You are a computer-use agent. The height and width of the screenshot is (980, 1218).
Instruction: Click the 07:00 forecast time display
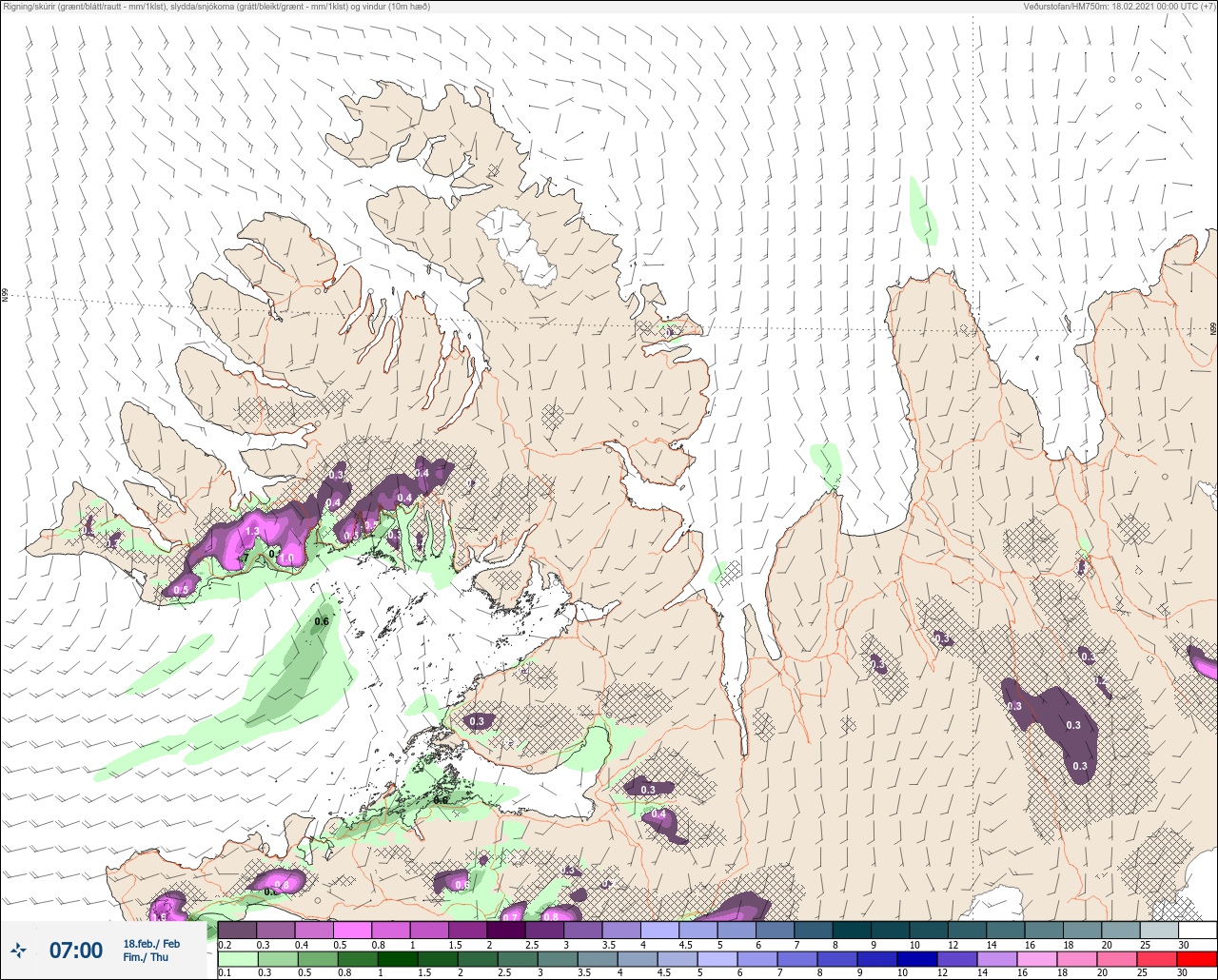tap(76, 950)
